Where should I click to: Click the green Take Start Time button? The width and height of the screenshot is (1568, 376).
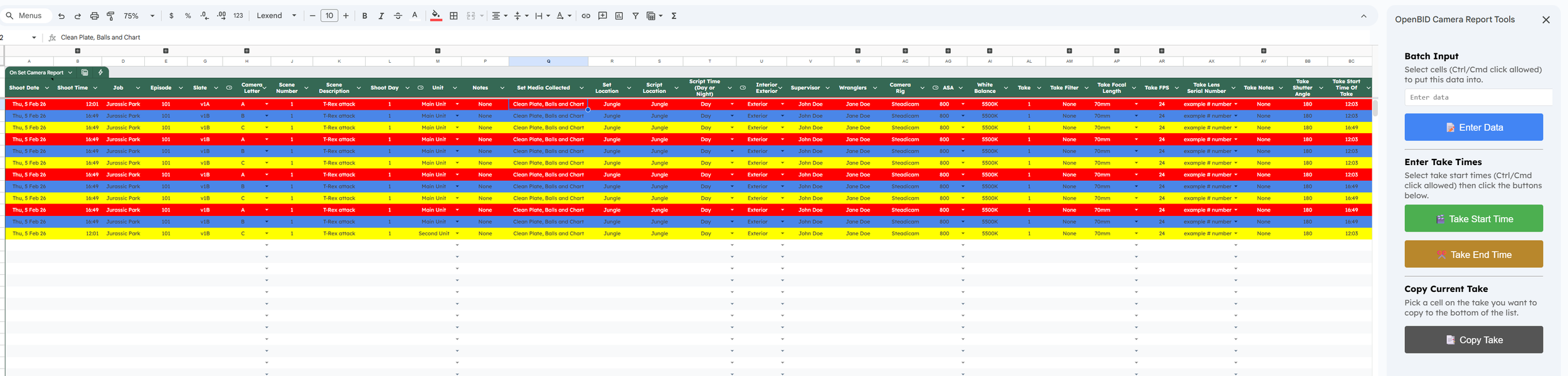click(1473, 219)
